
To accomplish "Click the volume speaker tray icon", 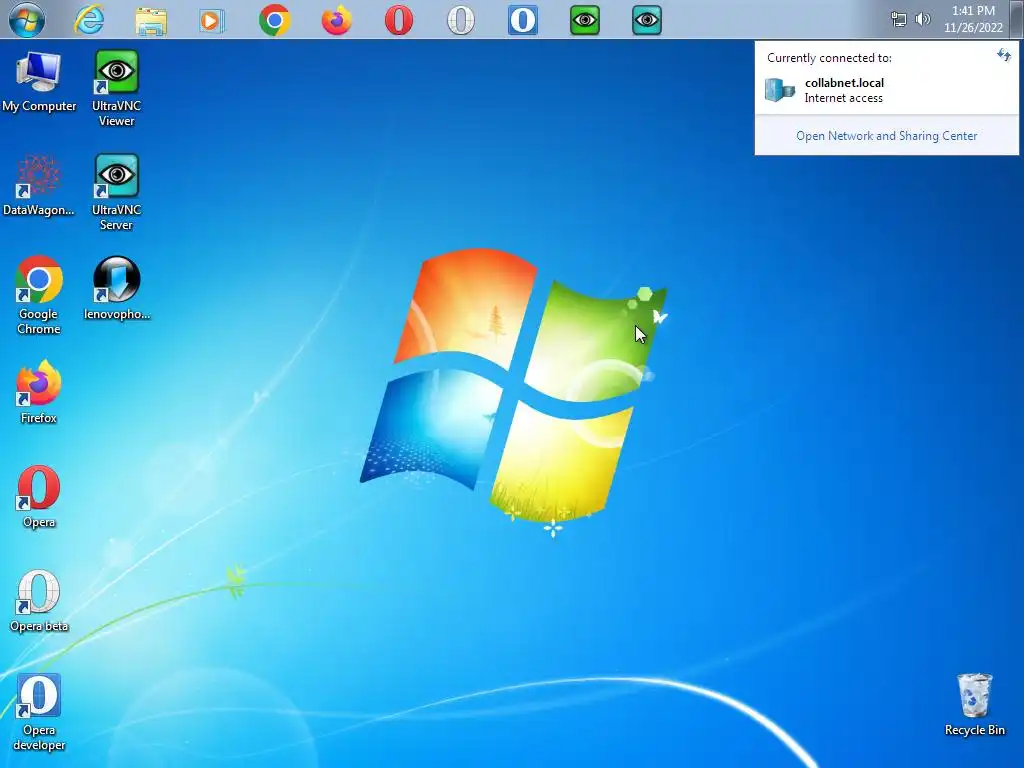I will pyautogui.click(x=923, y=19).
